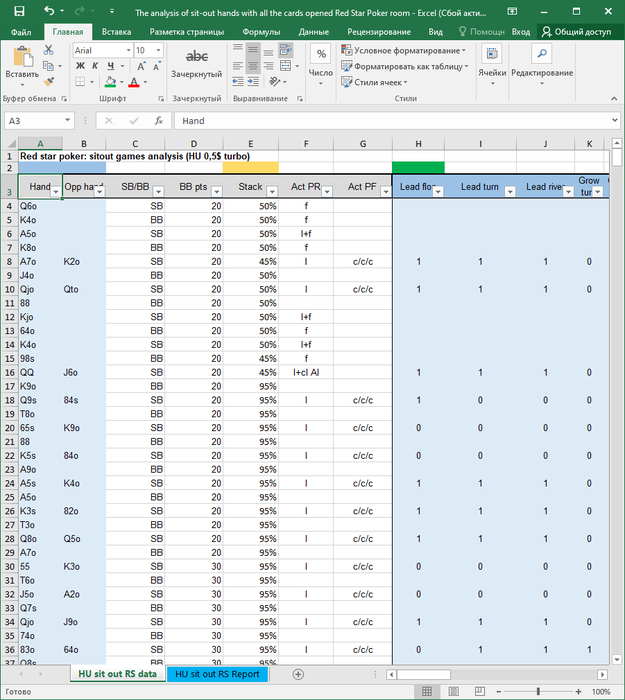Open the filter dropdown for Stack column
Viewport: 625px width, 700px height.
click(272, 192)
